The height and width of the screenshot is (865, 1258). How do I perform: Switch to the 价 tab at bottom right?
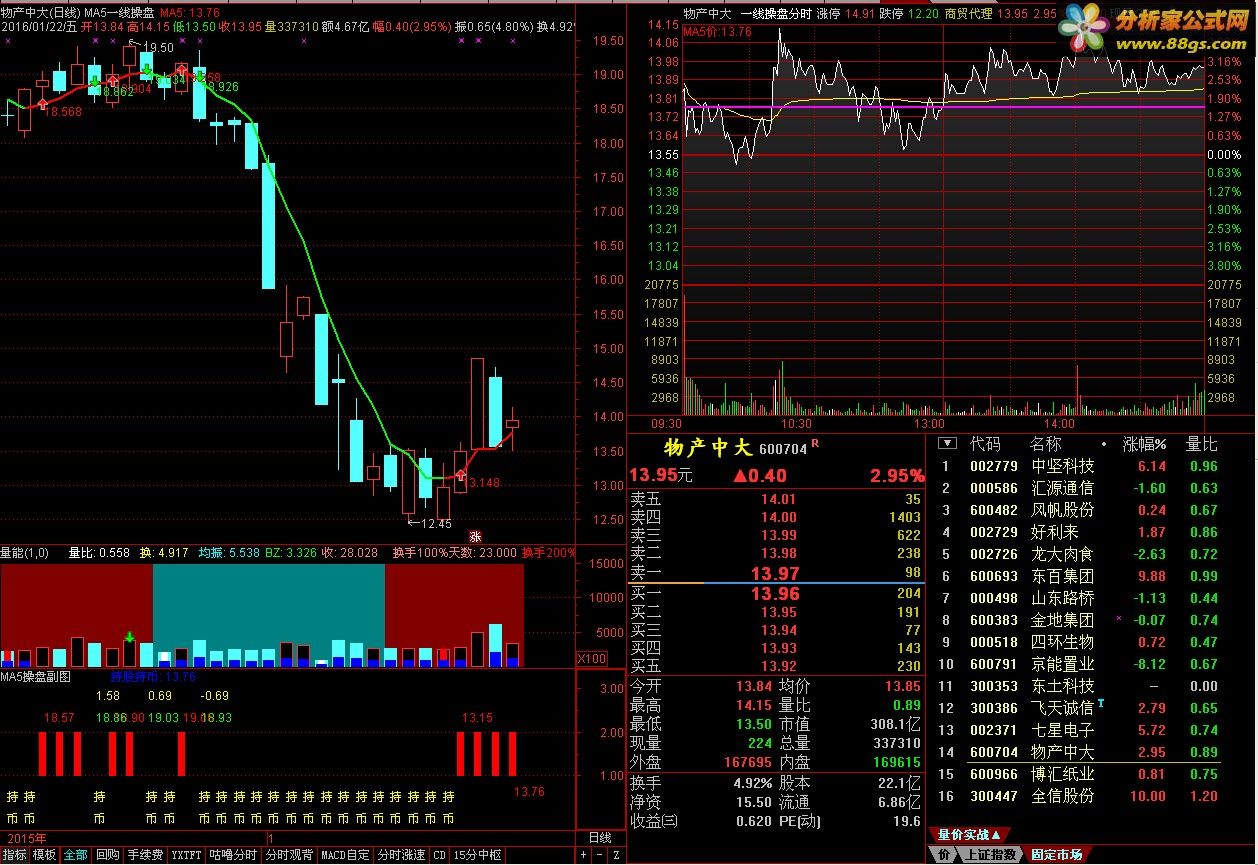point(944,855)
